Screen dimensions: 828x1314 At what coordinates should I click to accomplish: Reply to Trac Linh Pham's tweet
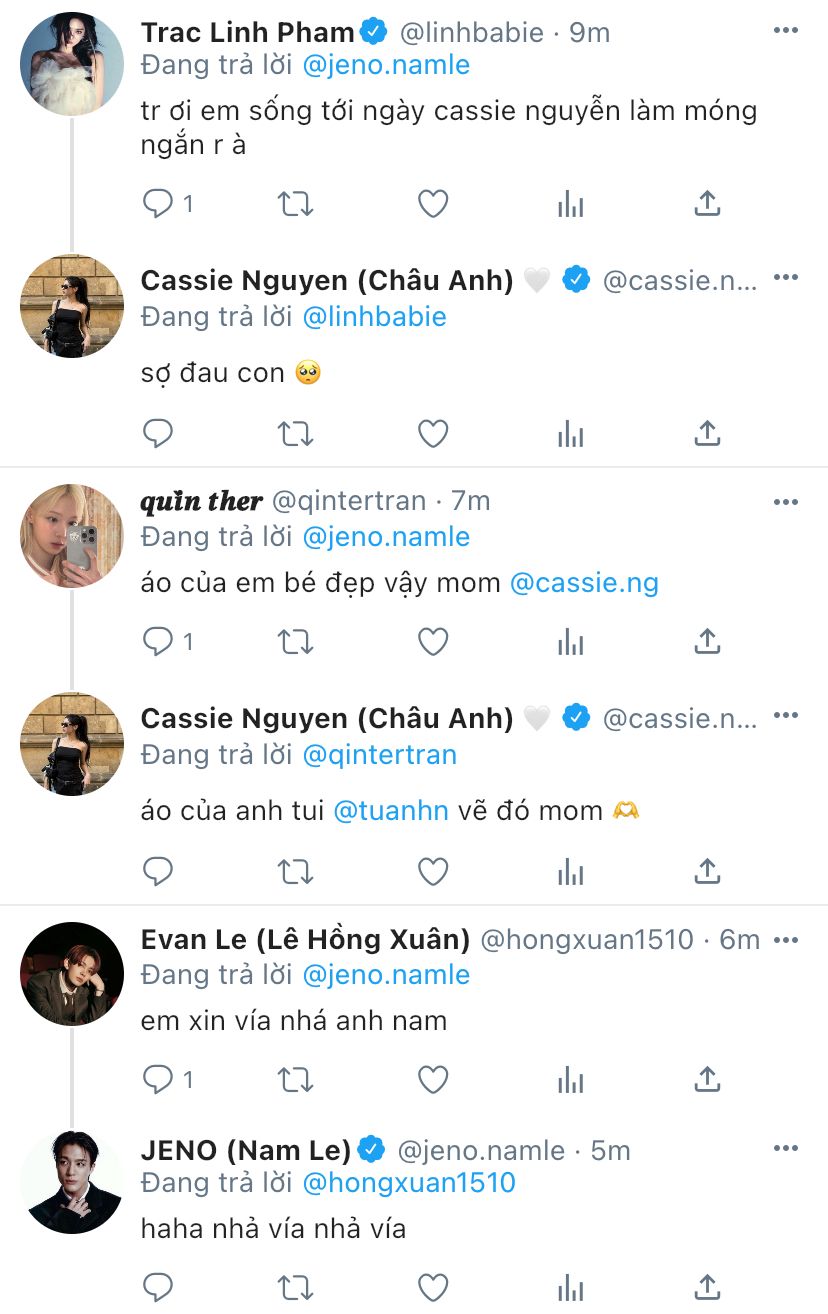[158, 205]
